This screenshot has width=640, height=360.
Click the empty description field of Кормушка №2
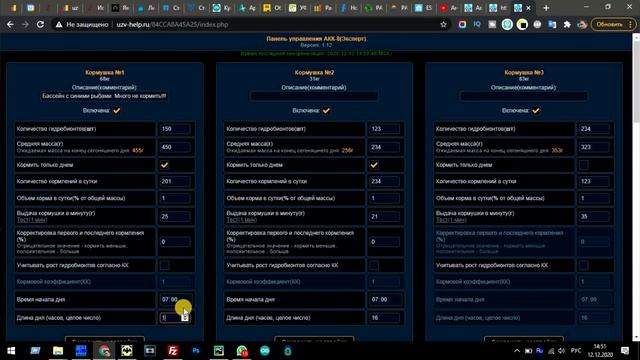coord(314,96)
